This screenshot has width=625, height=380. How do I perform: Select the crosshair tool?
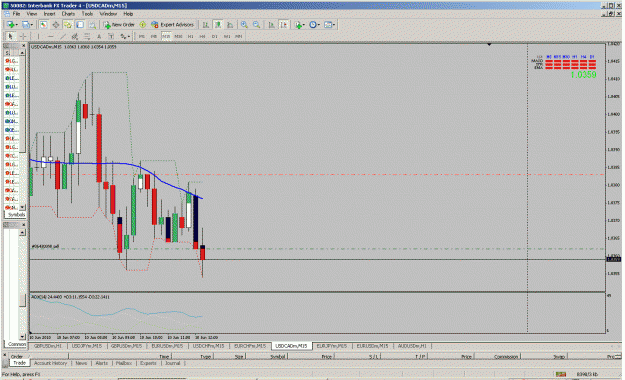23,36
